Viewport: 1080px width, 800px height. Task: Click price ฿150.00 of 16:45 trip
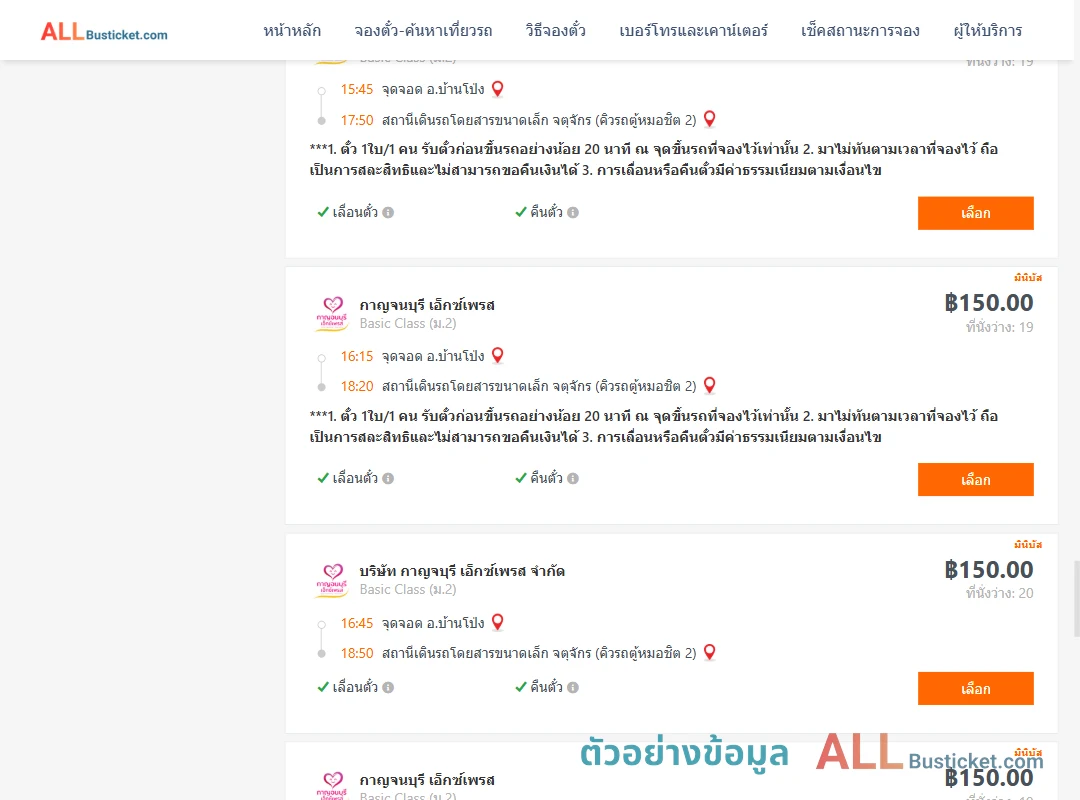(x=989, y=570)
